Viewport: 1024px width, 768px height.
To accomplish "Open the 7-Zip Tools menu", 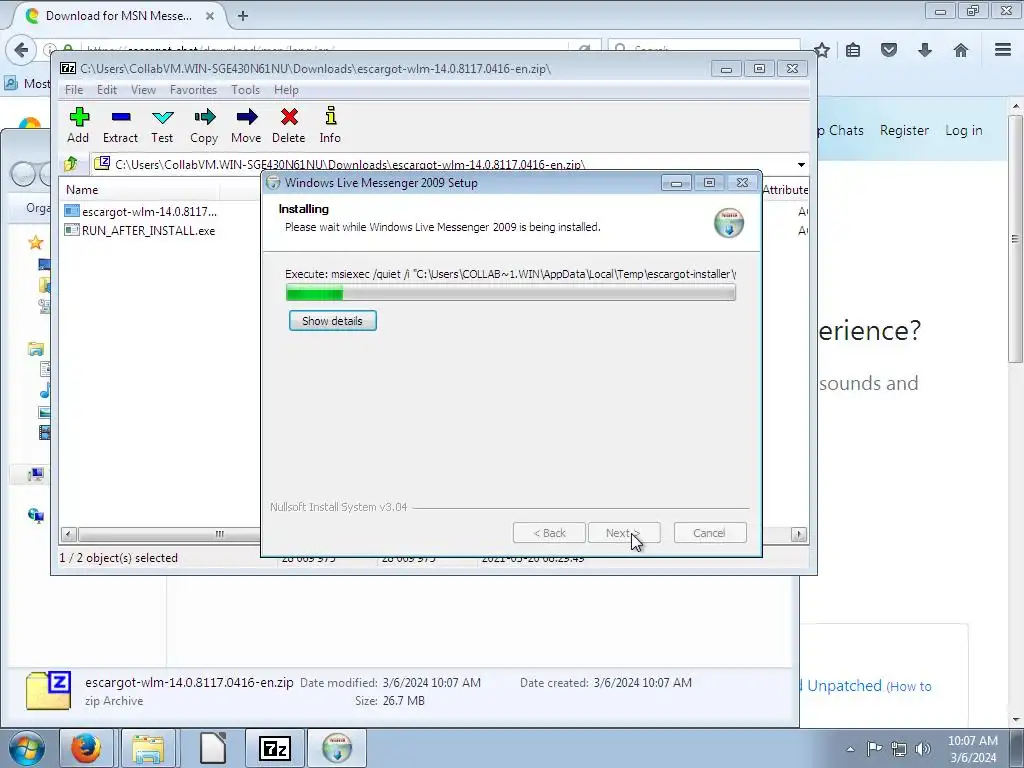I will [246, 90].
